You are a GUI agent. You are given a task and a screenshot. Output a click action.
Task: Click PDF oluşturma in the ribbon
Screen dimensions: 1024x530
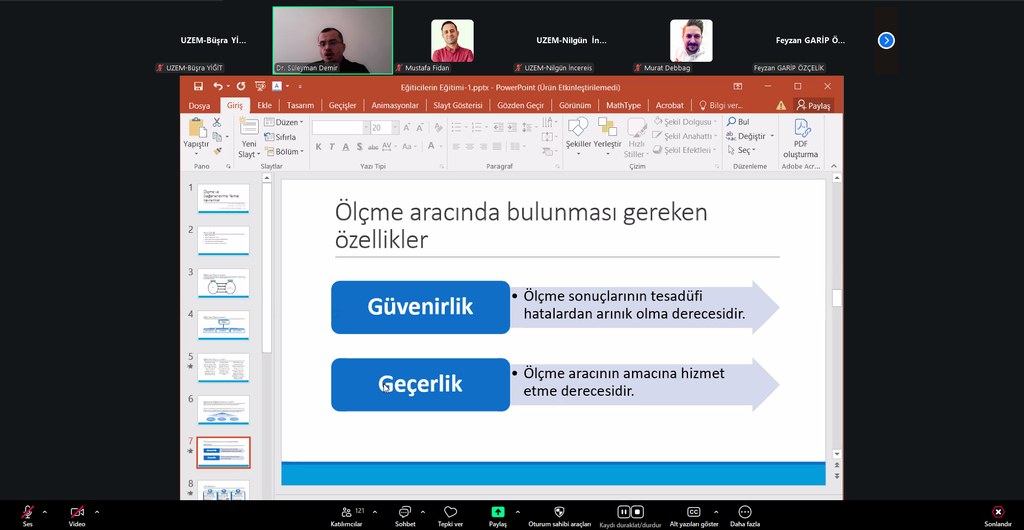click(x=800, y=139)
